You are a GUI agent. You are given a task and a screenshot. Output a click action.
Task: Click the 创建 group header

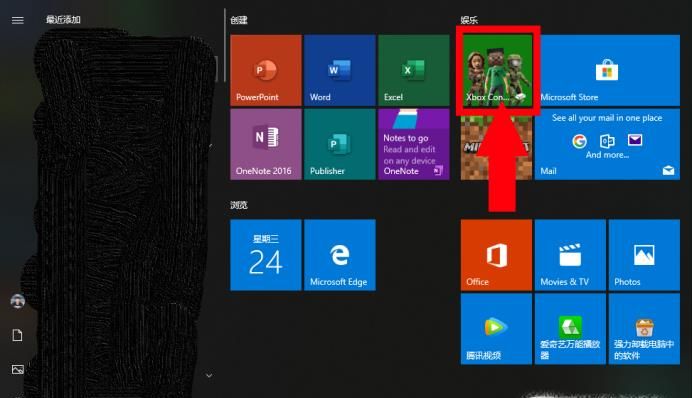pyautogui.click(x=239, y=20)
